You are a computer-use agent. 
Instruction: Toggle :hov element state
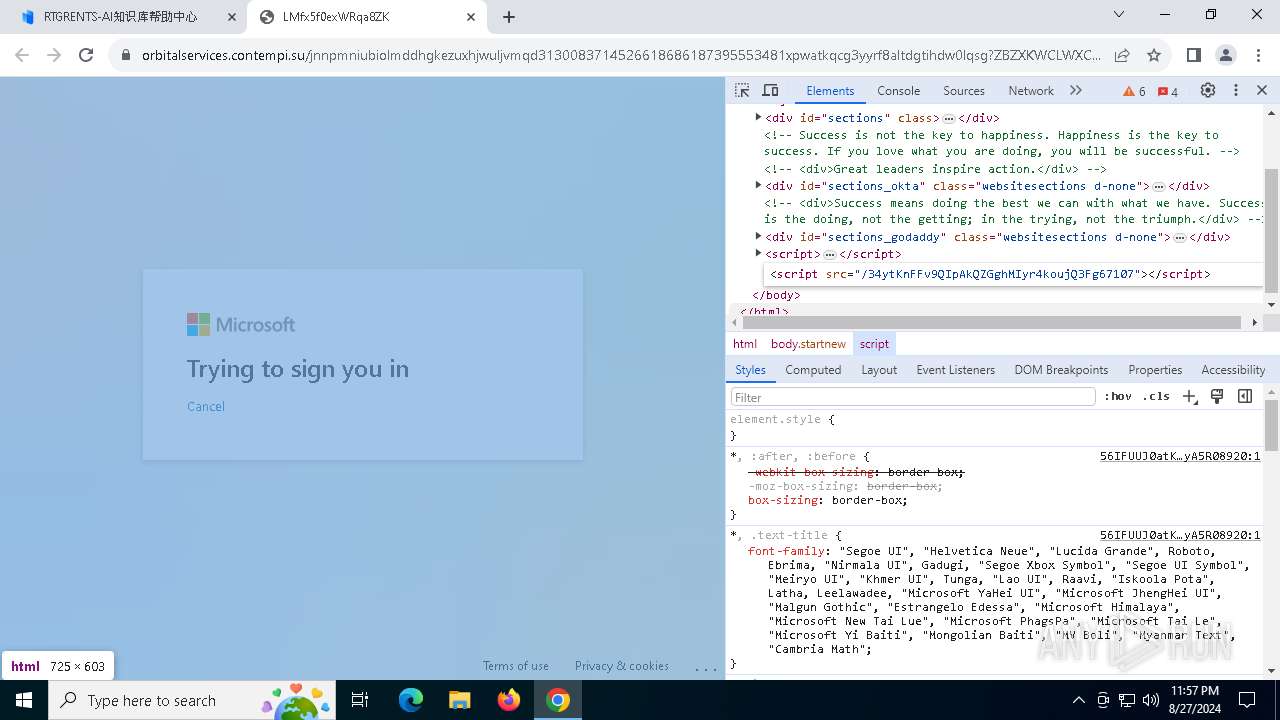coord(1118,397)
